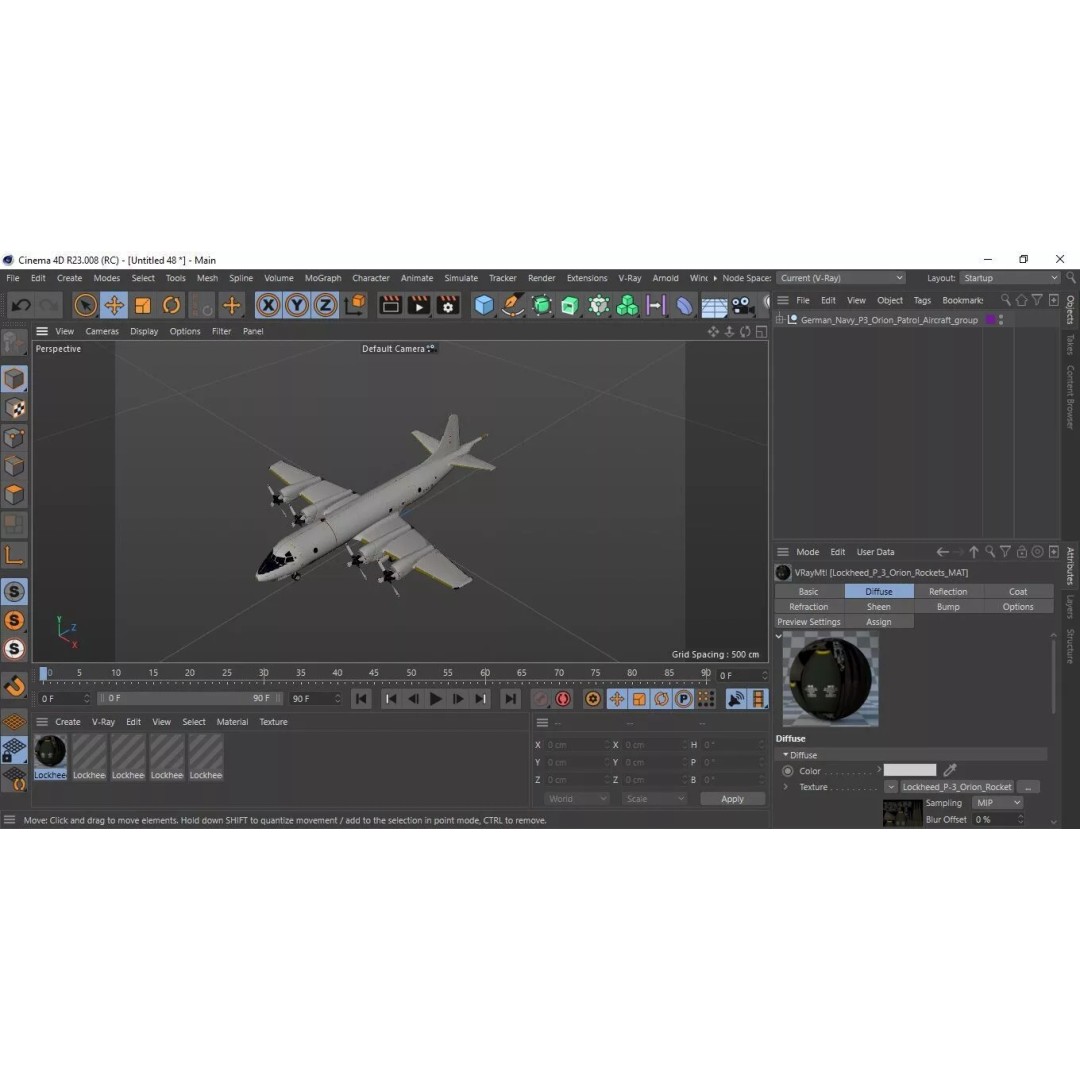1080x1080 pixels.
Task: Open the green Subdivision Surface generator icon
Action: (x=542, y=305)
